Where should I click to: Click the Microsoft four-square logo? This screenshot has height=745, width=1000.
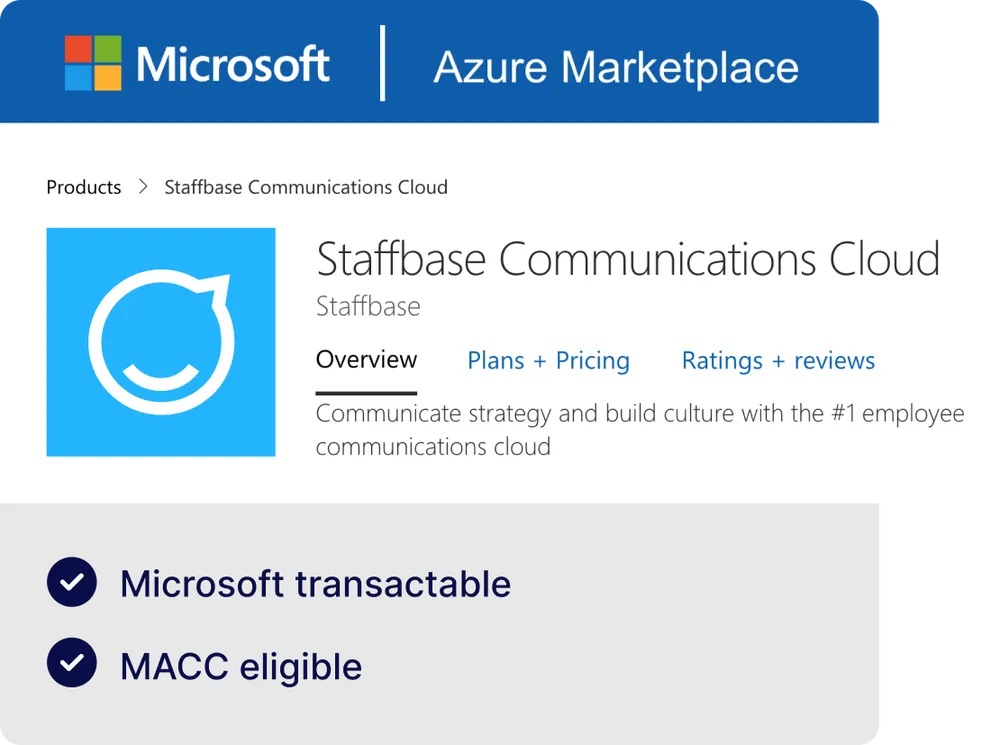[x=93, y=63]
